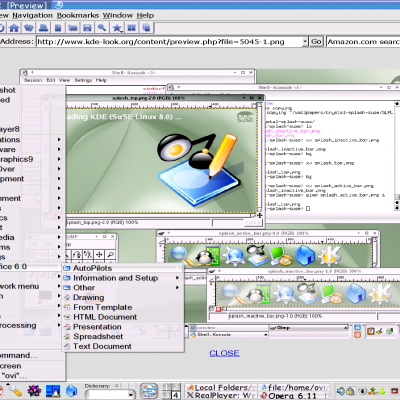400x400 pixels.
Task: Click the penguin terminal icon in taskbar
Action: (x=53, y=390)
